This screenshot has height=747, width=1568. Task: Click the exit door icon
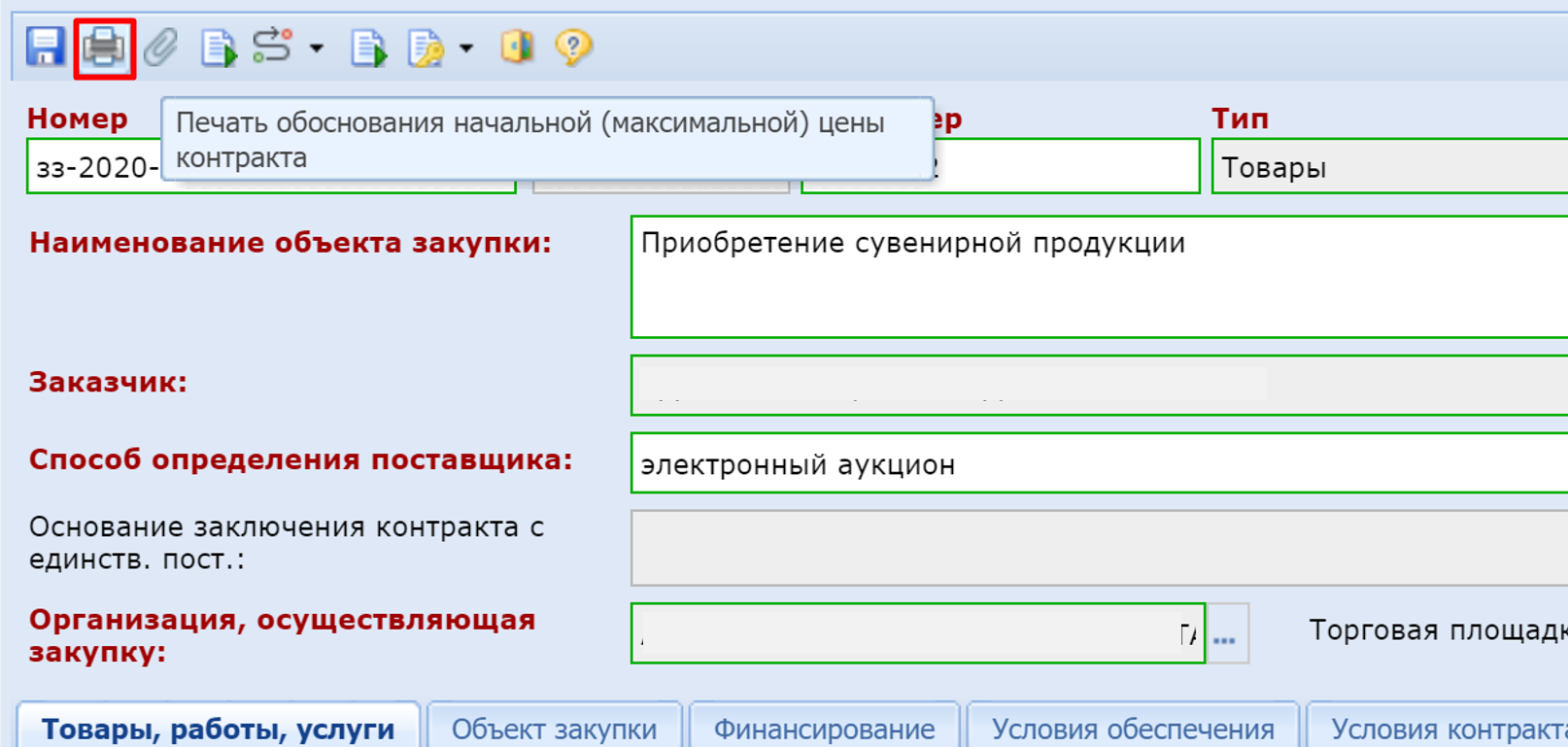coord(517,47)
